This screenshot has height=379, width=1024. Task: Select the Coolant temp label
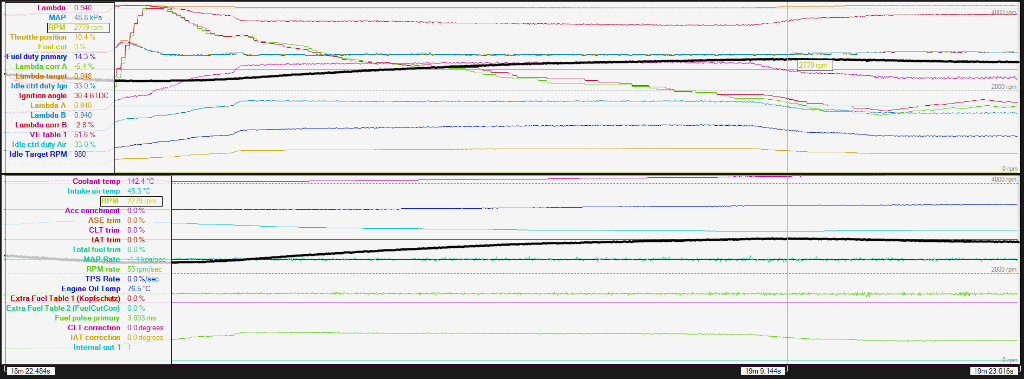97,181
